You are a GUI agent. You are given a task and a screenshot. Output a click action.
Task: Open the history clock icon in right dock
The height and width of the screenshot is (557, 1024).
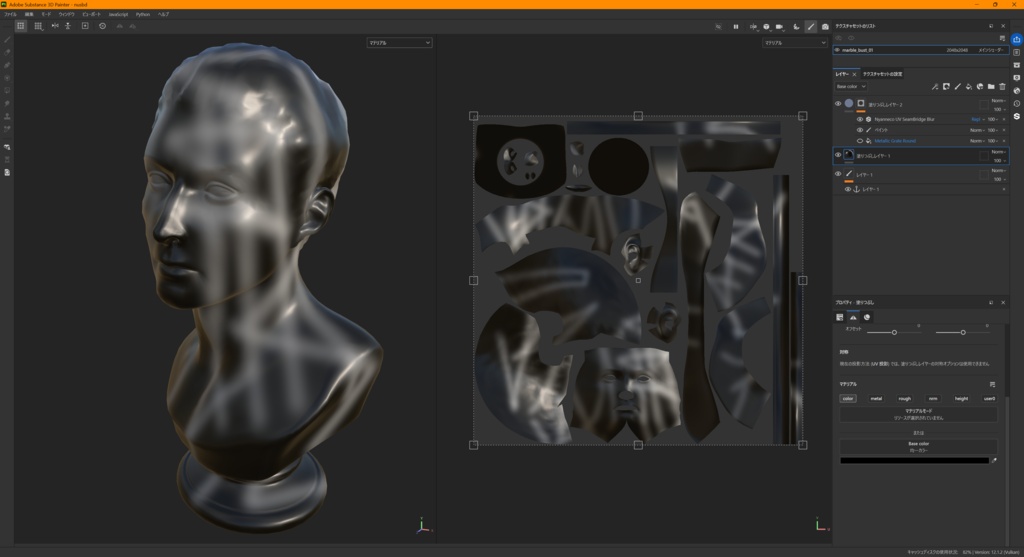(1017, 103)
